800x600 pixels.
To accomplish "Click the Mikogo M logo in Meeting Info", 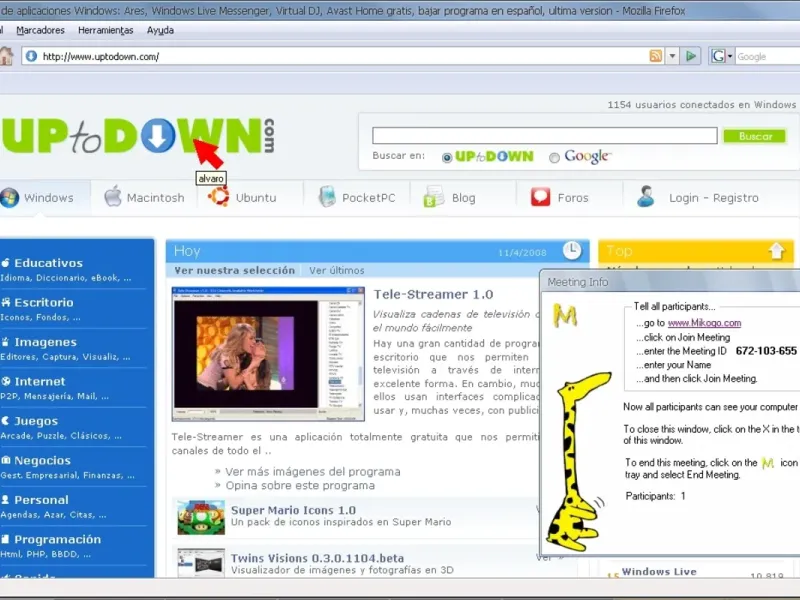I will pyautogui.click(x=565, y=316).
